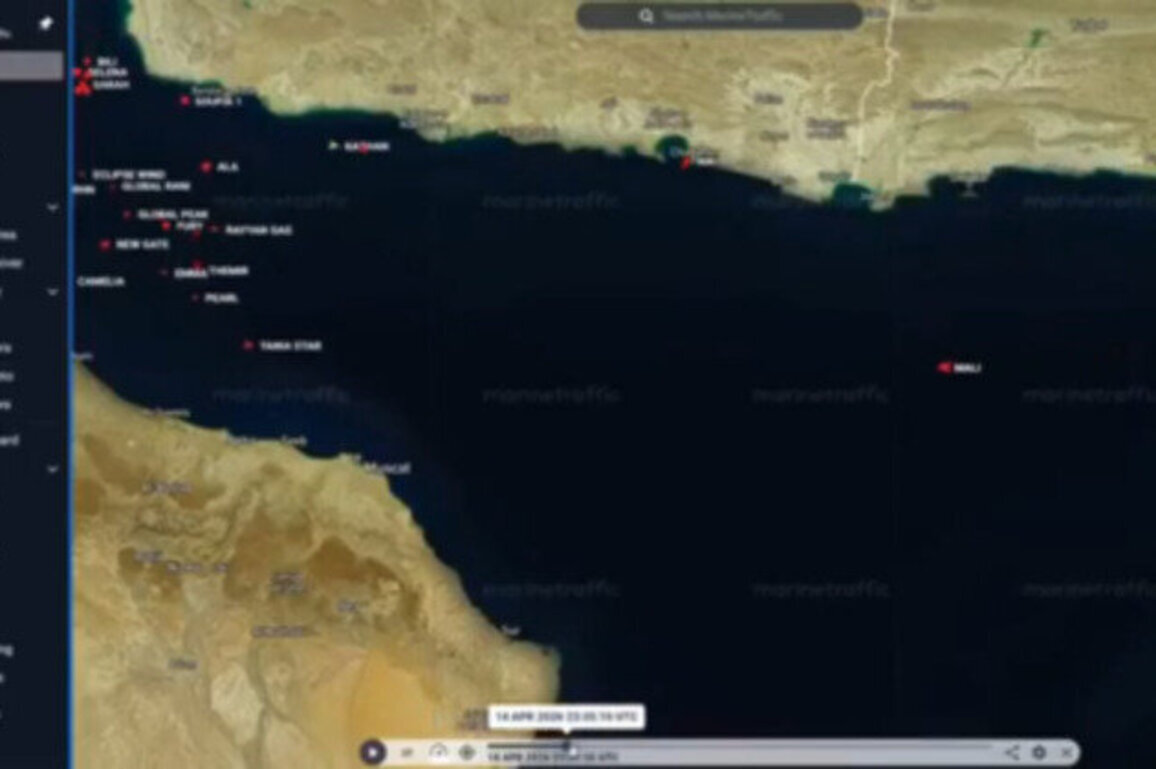Select the GLOBAL PEAK vessel marker
The width and height of the screenshot is (1156, 769).
coord(128,215)
